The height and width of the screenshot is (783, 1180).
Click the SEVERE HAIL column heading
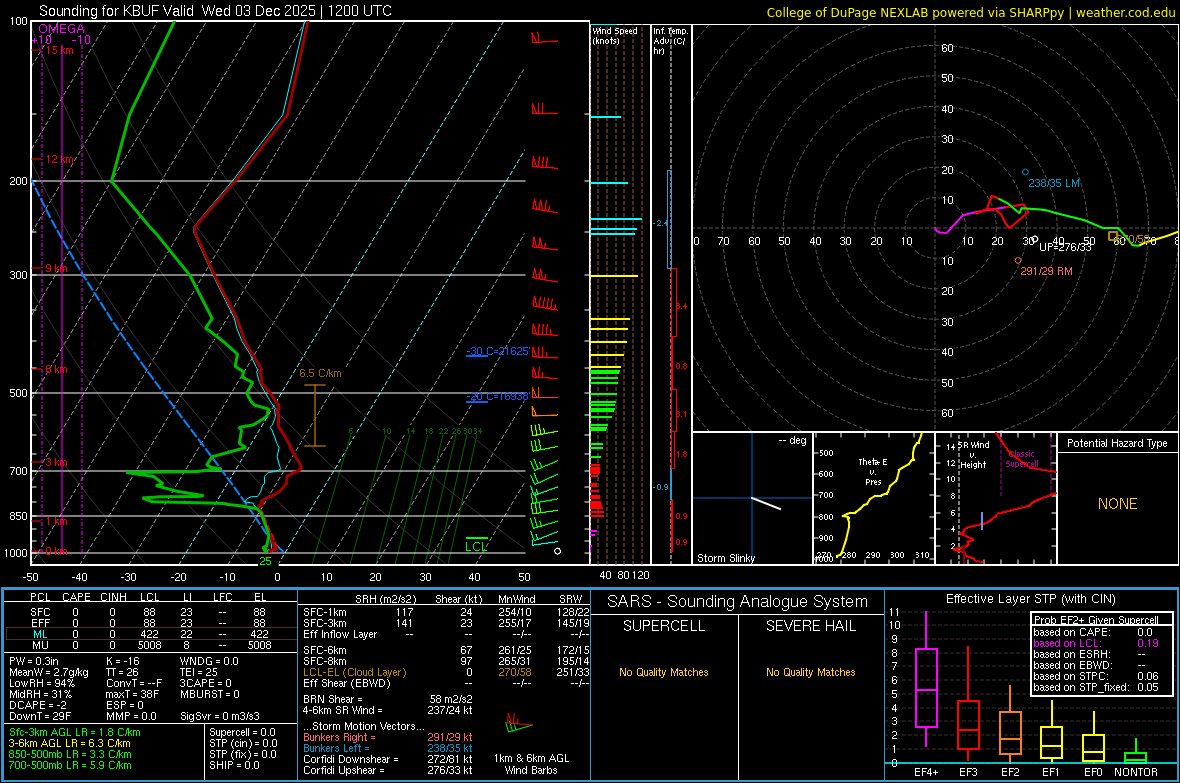(810, 626)
